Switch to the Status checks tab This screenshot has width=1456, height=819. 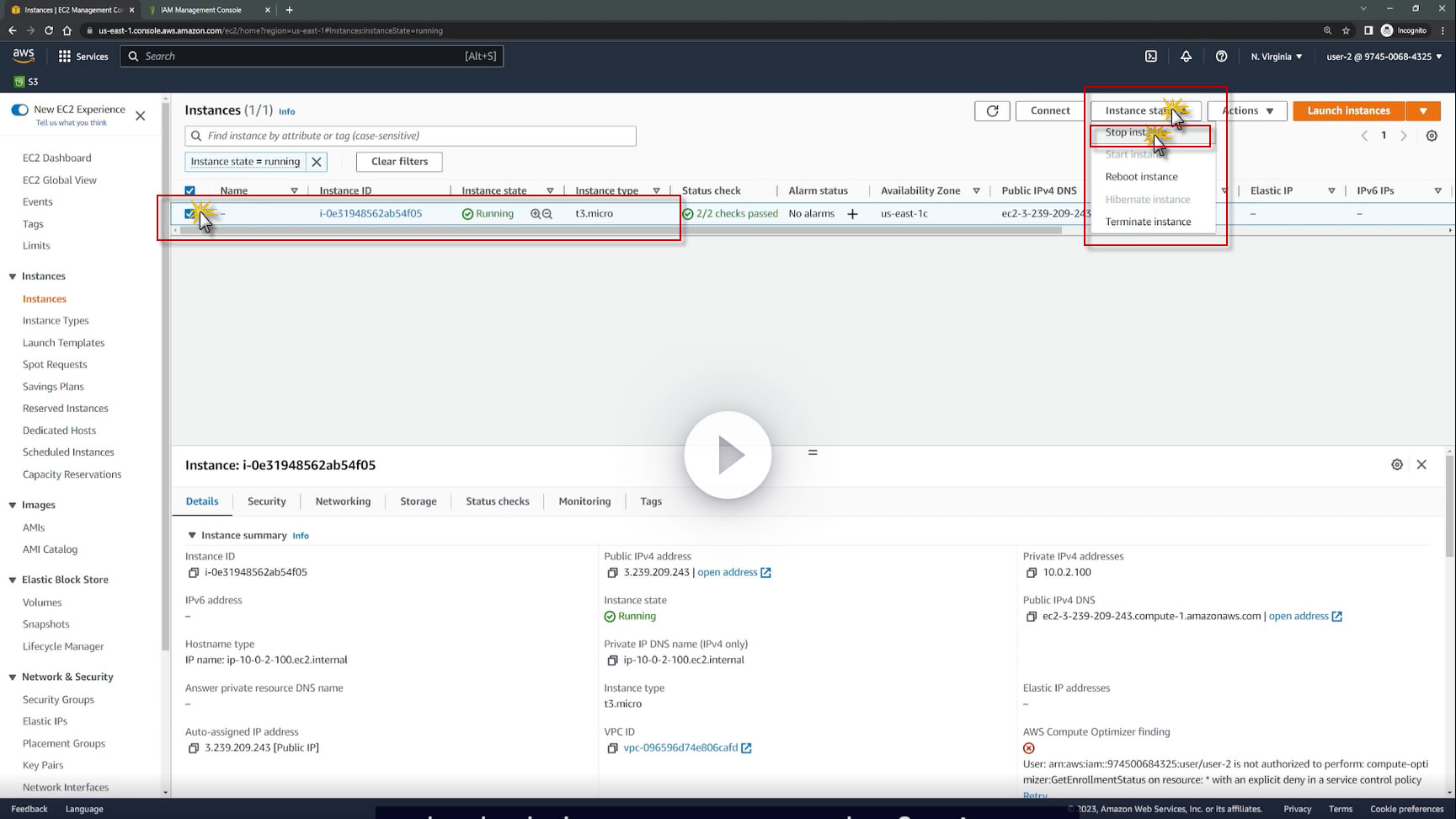click(498, 501)
